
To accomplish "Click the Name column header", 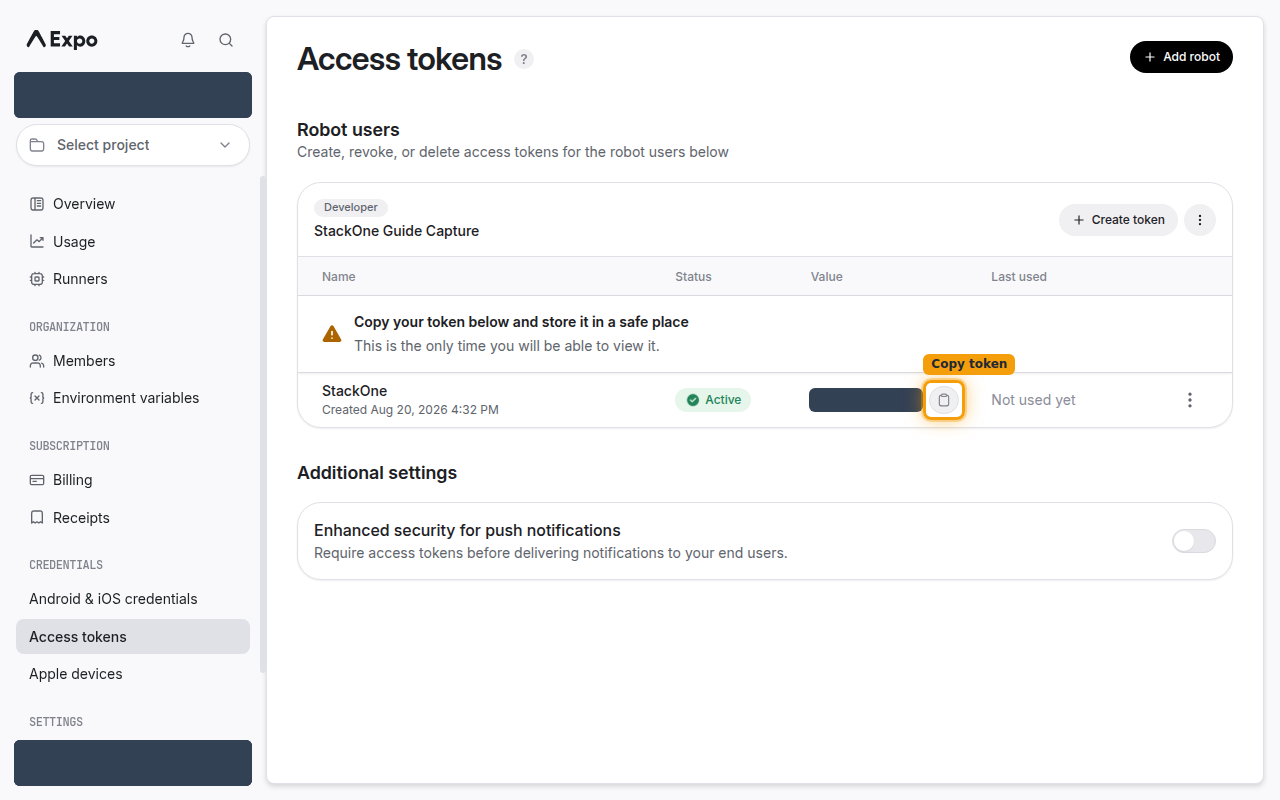I will tap(338, 277).
